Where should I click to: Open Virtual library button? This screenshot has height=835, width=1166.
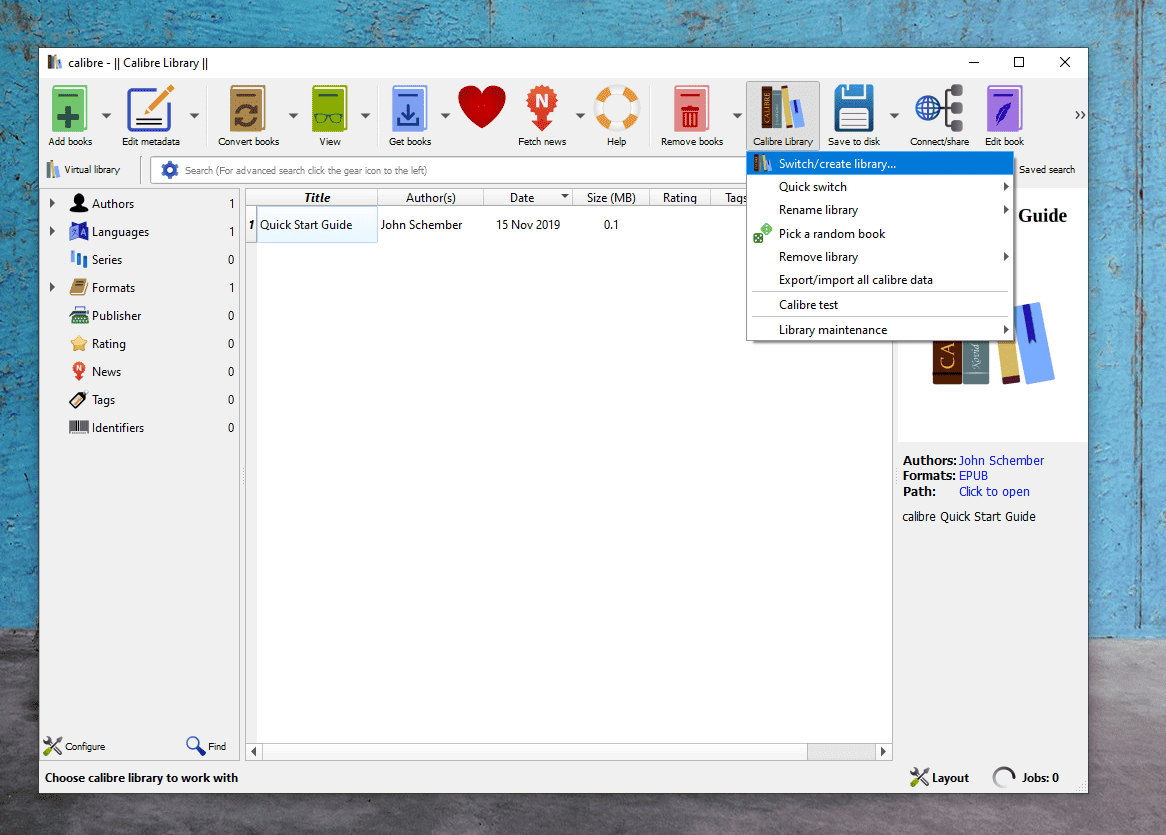pyautogui.click(x=83, y=170)
